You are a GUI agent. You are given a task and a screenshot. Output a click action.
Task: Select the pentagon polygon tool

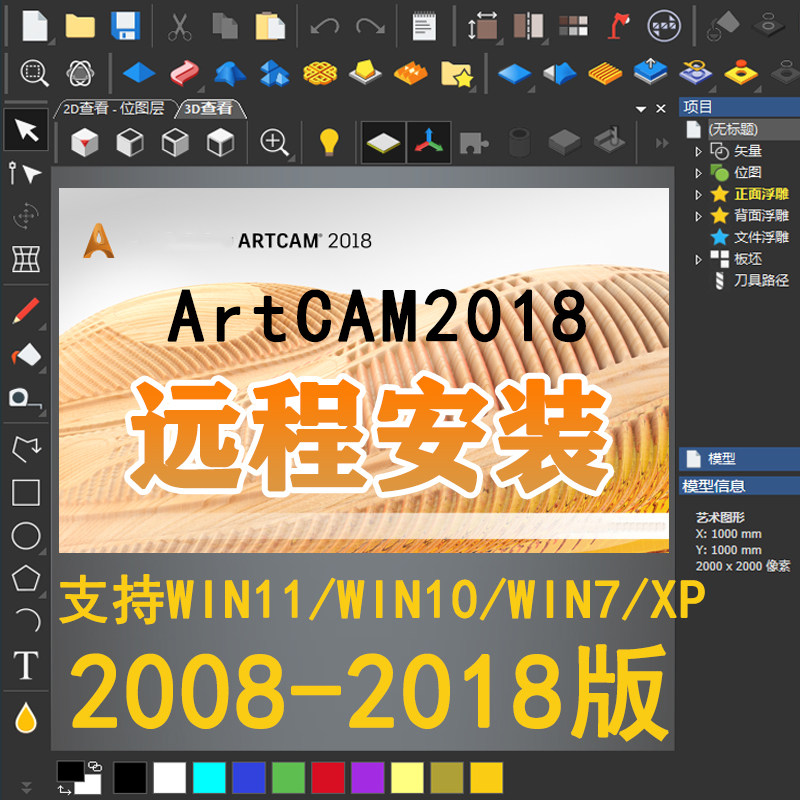pyautogui.click(x=26, y=578)
